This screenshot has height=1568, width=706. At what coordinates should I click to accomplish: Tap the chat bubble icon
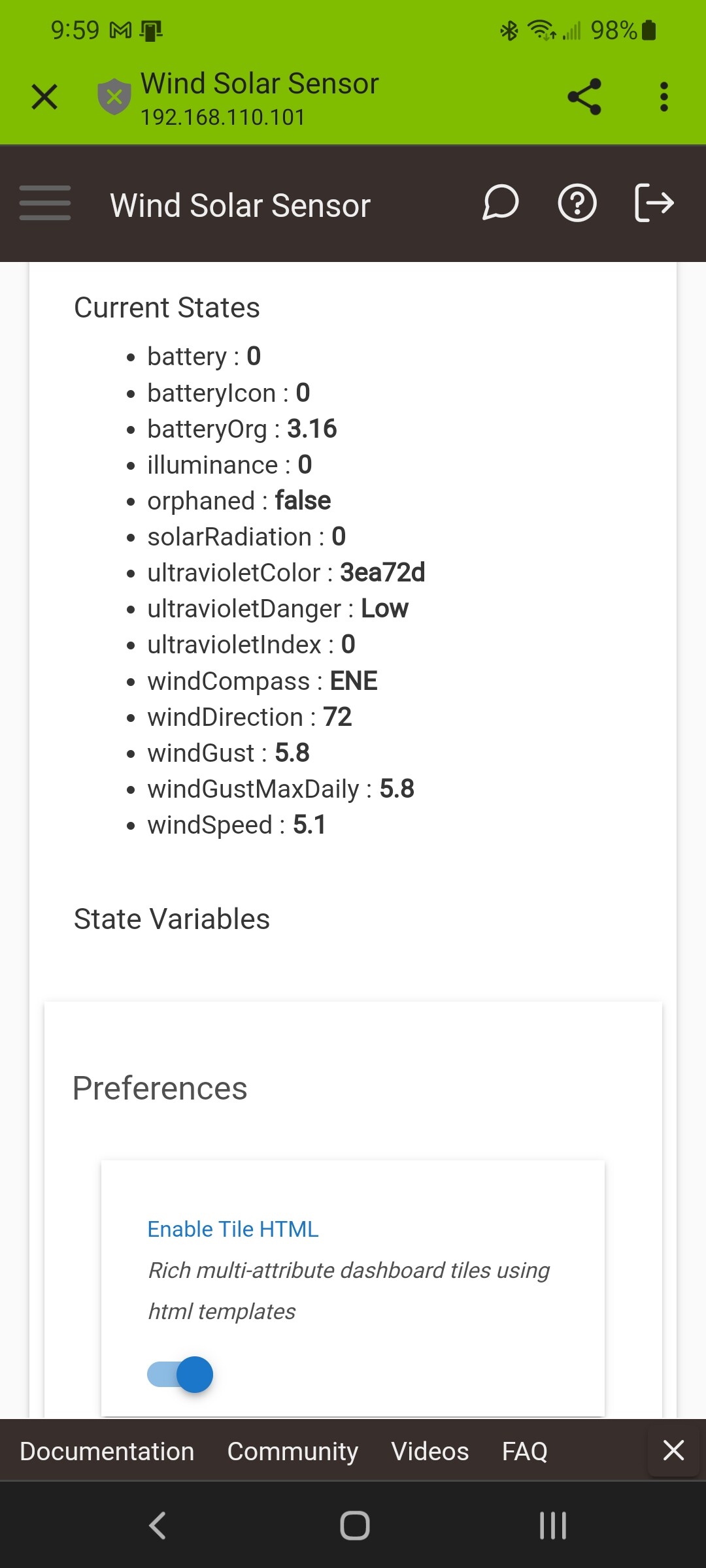tap(501, 203)
